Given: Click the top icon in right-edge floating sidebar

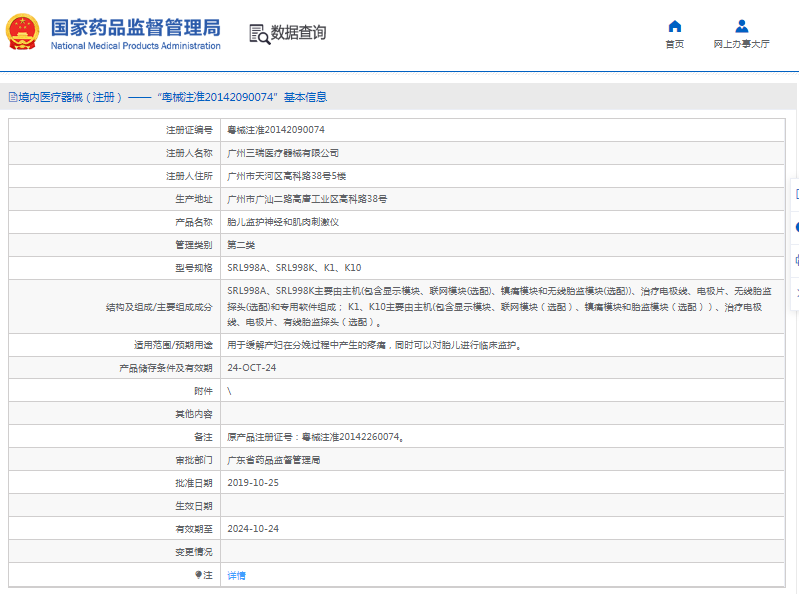Looking at the screenshot, I should pyautogui.click(x=795, y=194).
